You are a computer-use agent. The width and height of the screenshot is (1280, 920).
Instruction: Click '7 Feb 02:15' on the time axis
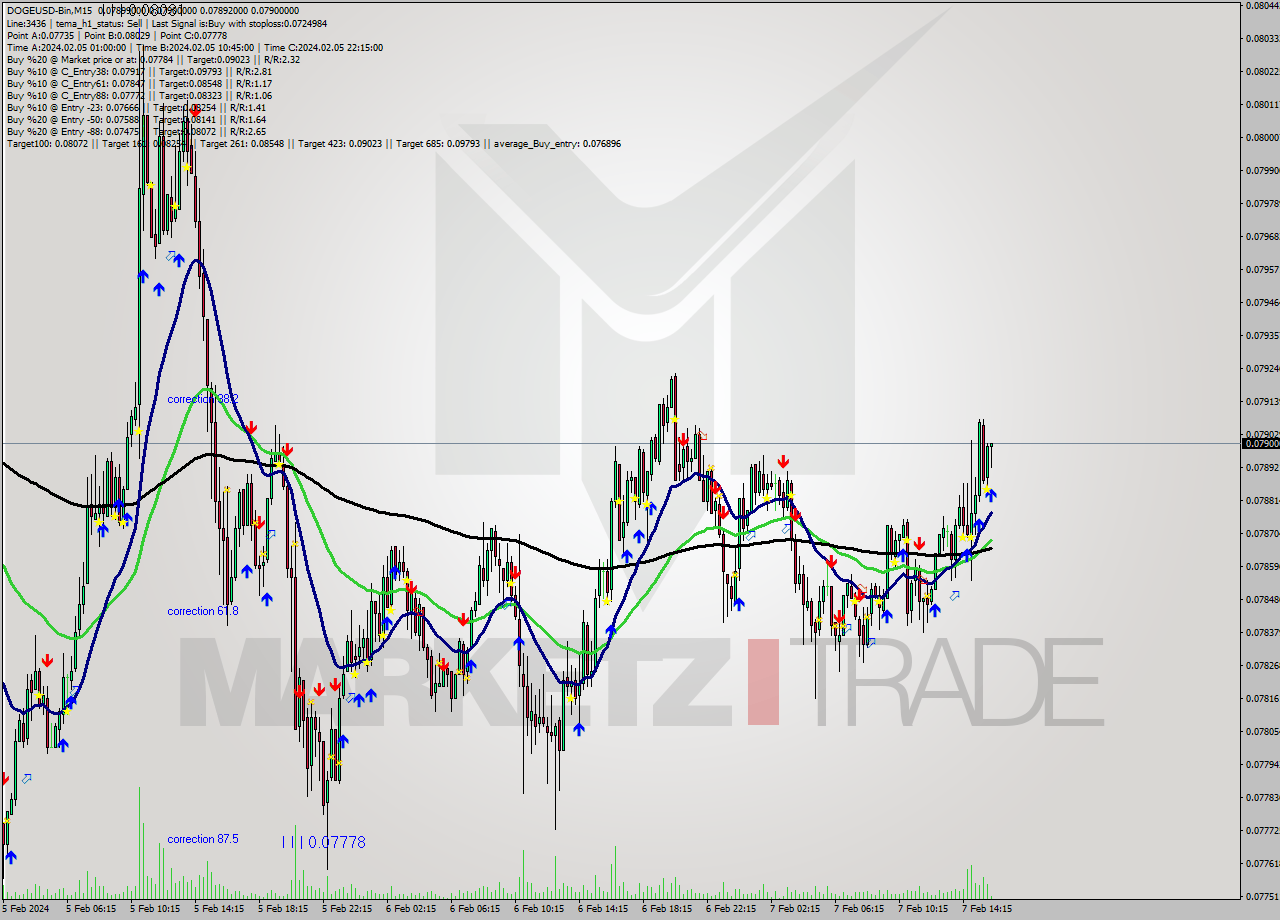(x=795, y=909)
